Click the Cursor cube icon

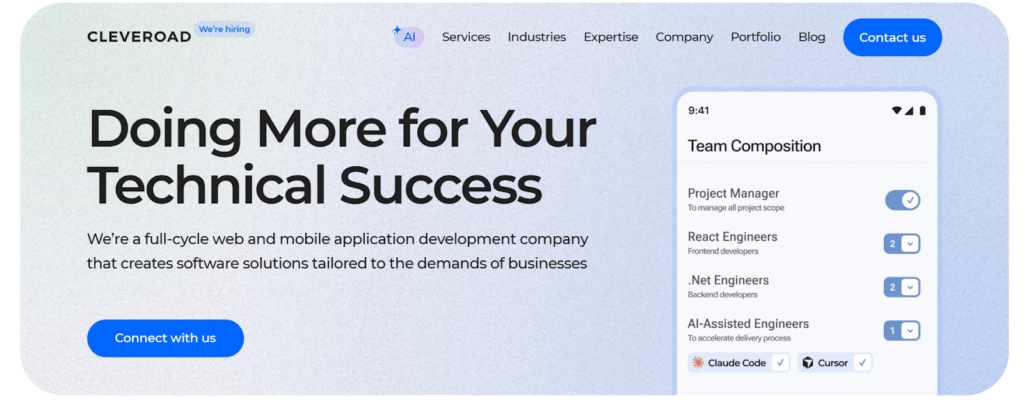pyautogui.click(x=807, y=363)
